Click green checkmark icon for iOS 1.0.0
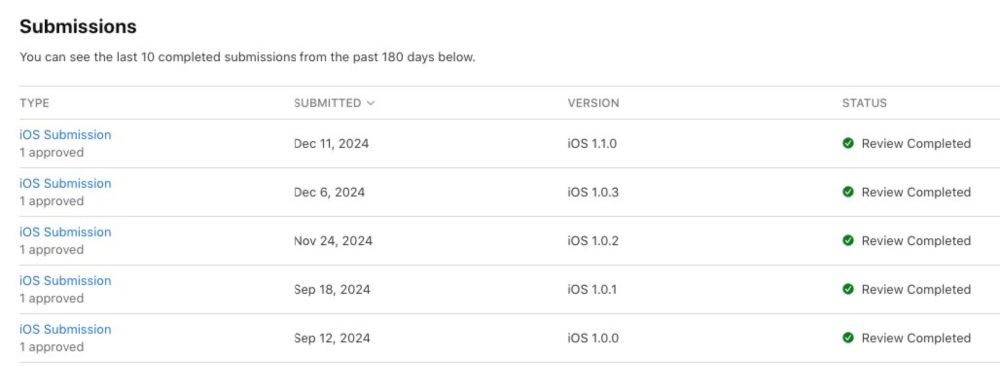The width and height of the screenshot is (1000, 388). point(848,338)
